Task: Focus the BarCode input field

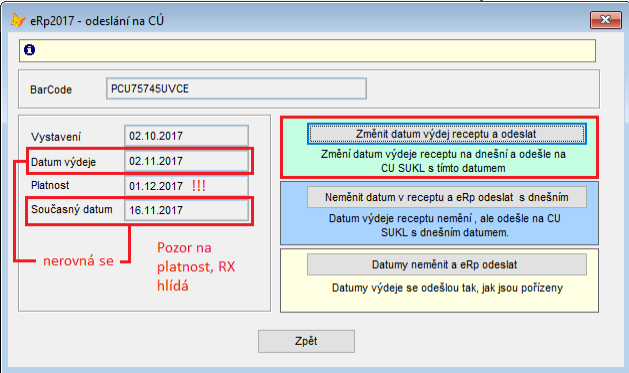Action: pyautogui.click(x=236, y=89)
